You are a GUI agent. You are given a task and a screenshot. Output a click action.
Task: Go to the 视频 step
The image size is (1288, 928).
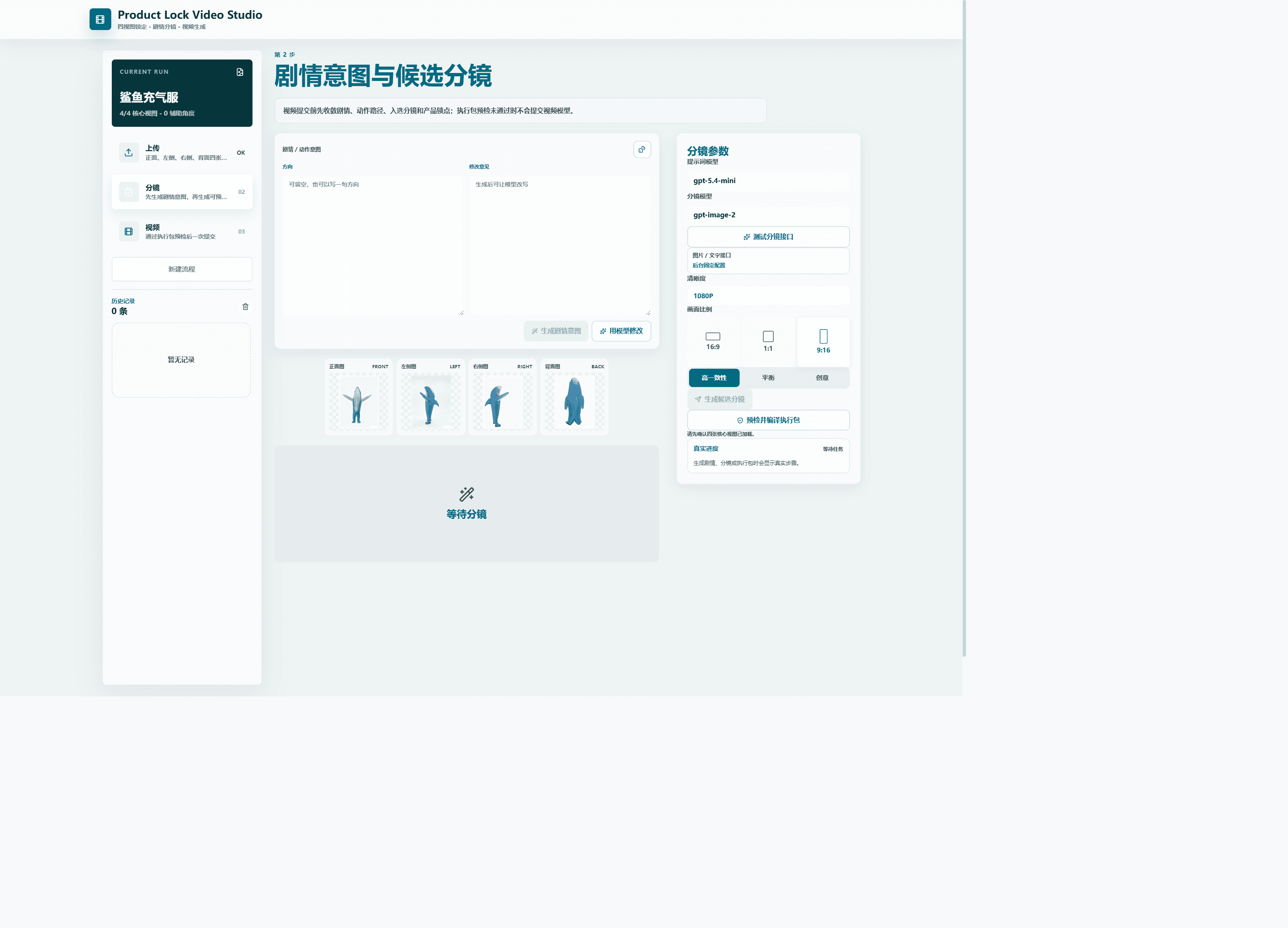182,231
